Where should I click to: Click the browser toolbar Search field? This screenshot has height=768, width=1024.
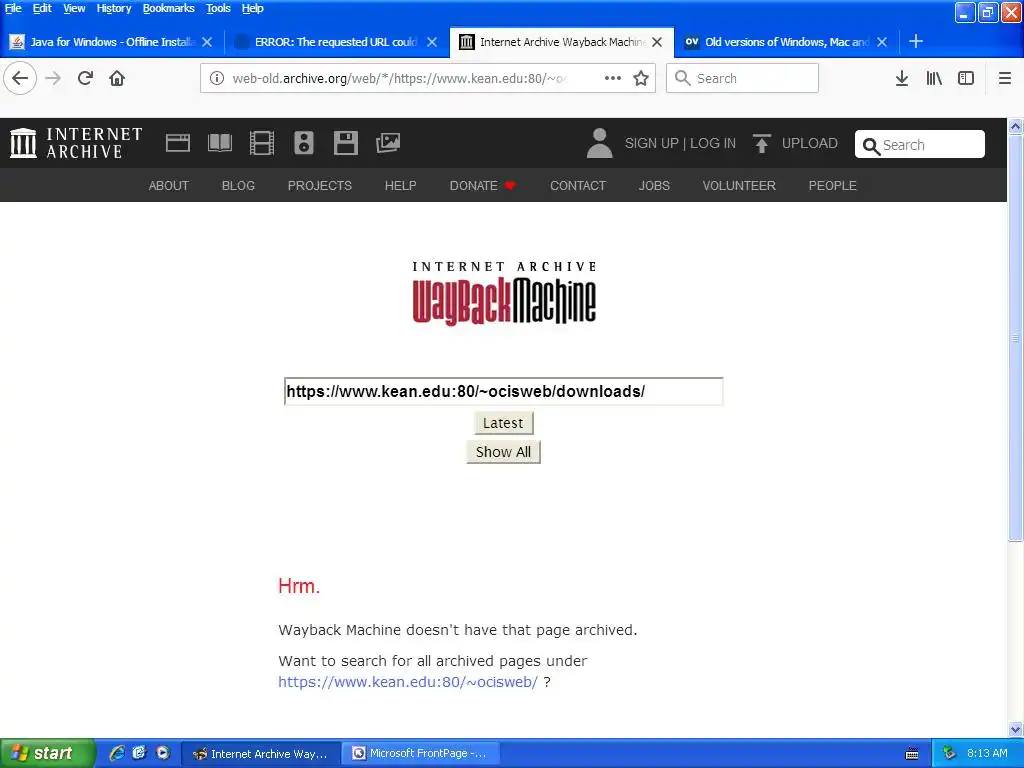click(x=742, y=78)
